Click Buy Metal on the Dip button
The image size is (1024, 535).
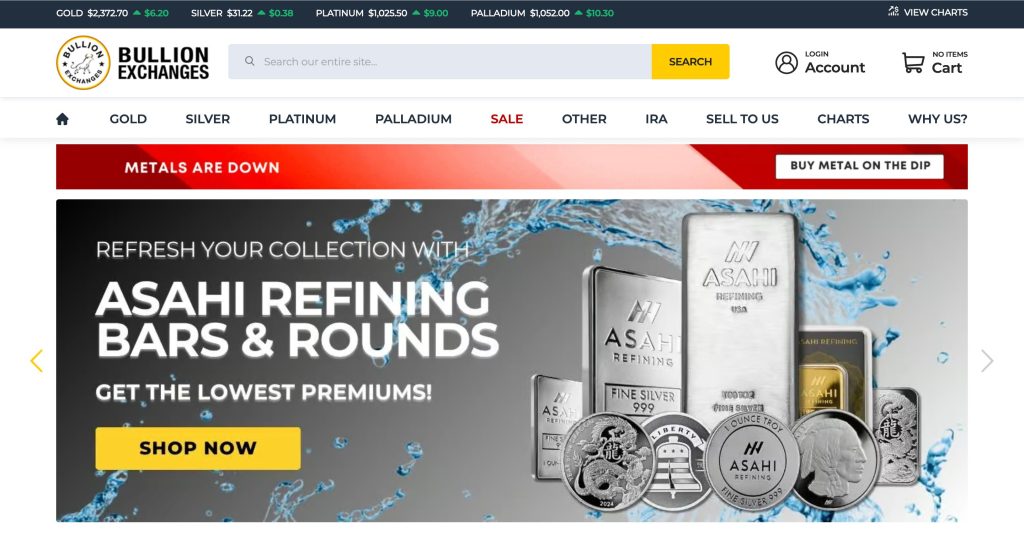pyautogui.click(x=859, y=166)
